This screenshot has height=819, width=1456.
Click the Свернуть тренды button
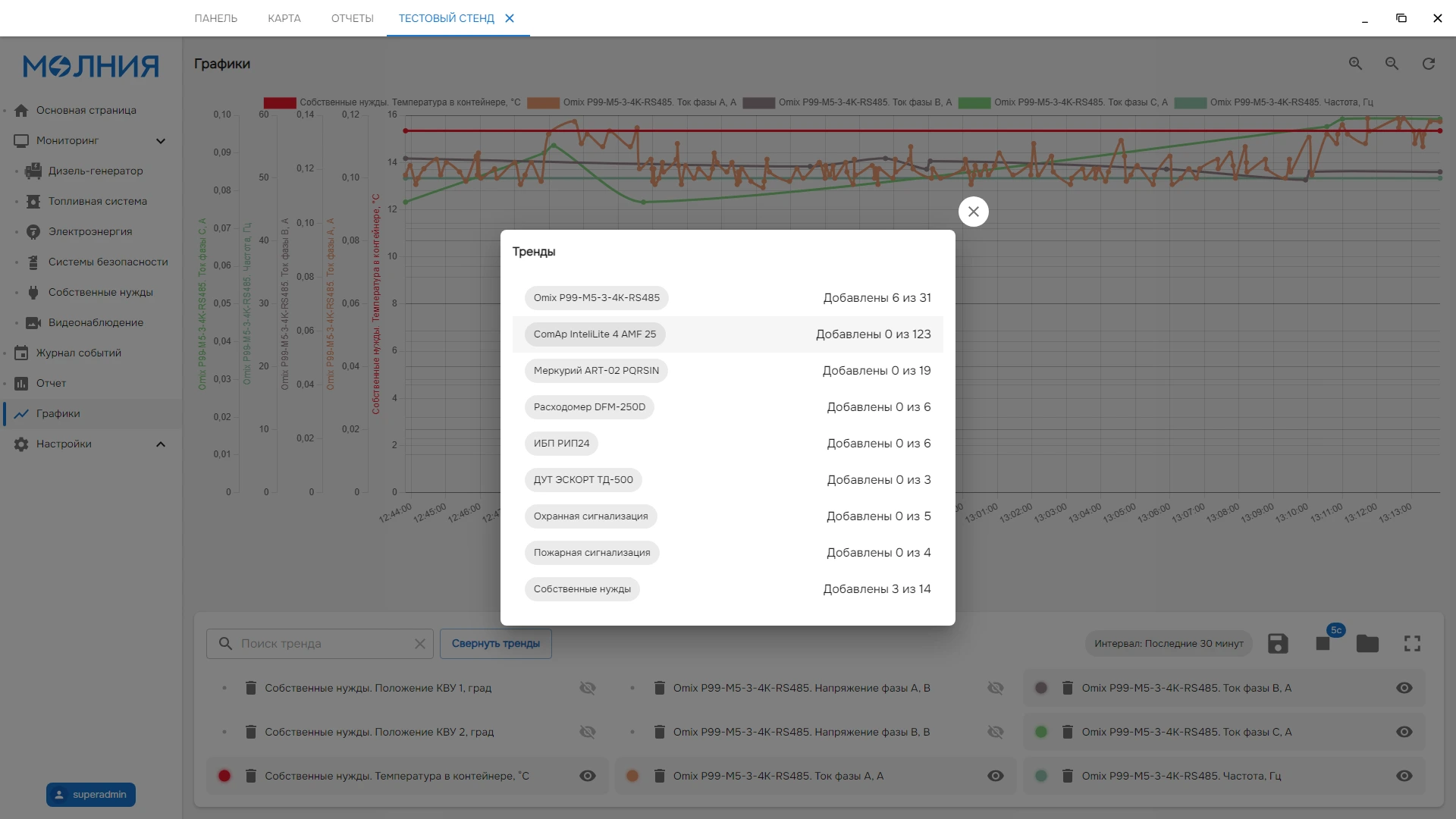tap(496, 644)
